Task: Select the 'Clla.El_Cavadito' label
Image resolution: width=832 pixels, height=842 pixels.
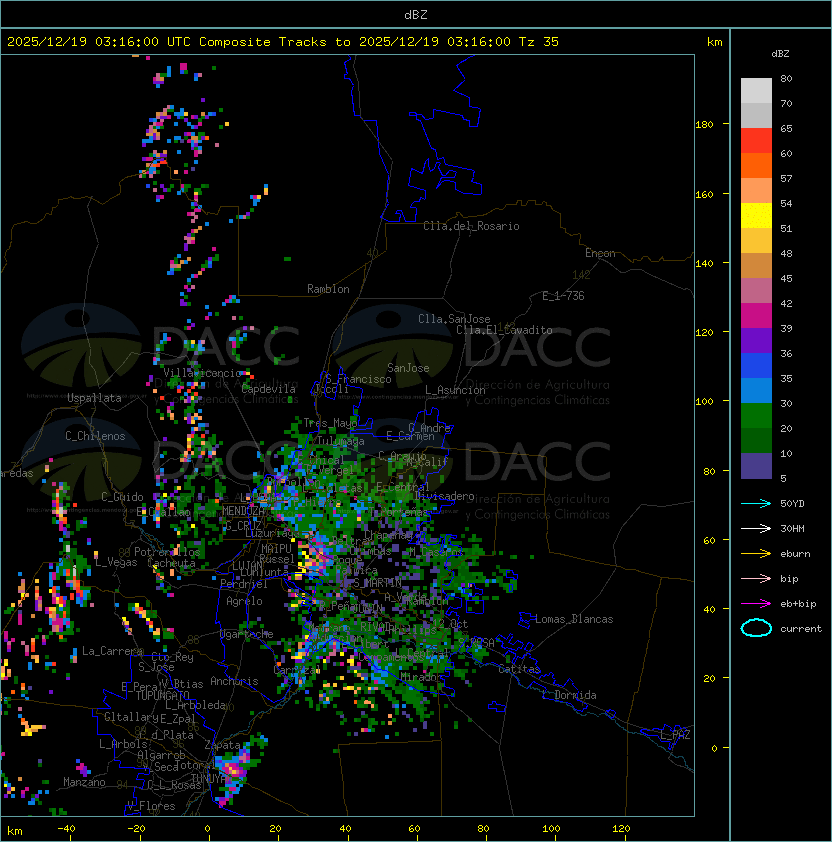Action: point(504,330)
